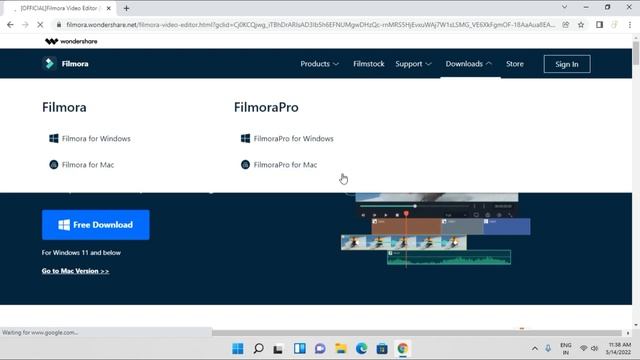Open Windows taskbar search
Screen dimensions: 640x360
[x=258, y=348]
